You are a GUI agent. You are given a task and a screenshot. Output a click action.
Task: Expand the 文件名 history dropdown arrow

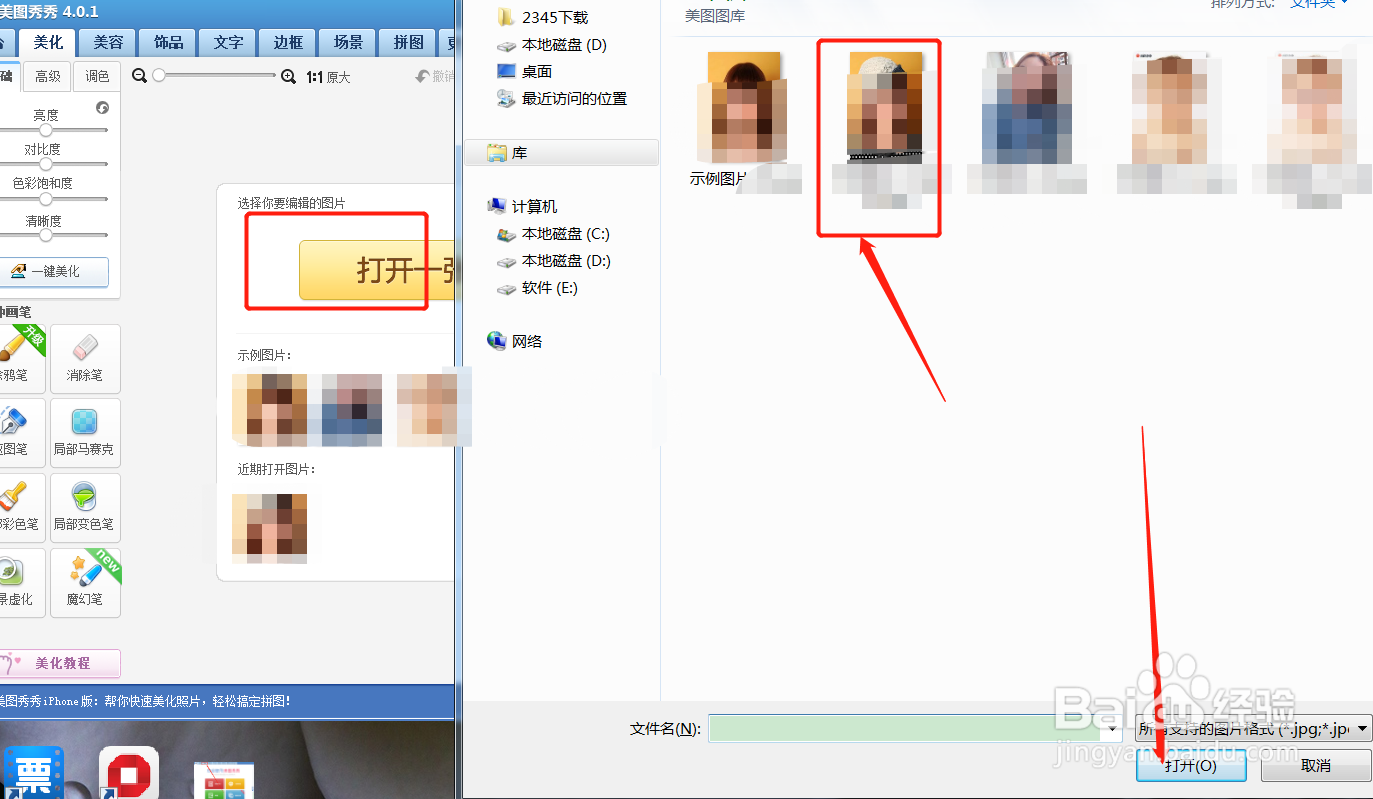tap(1114, 729)
